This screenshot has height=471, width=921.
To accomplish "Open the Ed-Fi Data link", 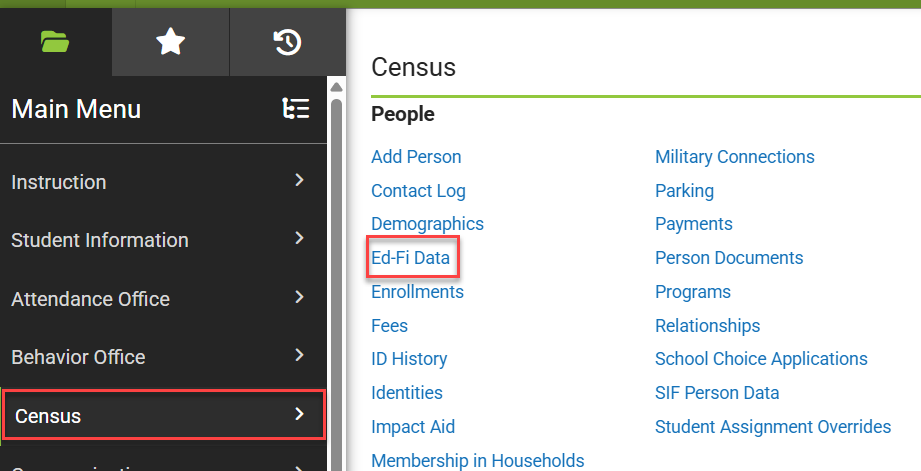I will coord(411,258).
